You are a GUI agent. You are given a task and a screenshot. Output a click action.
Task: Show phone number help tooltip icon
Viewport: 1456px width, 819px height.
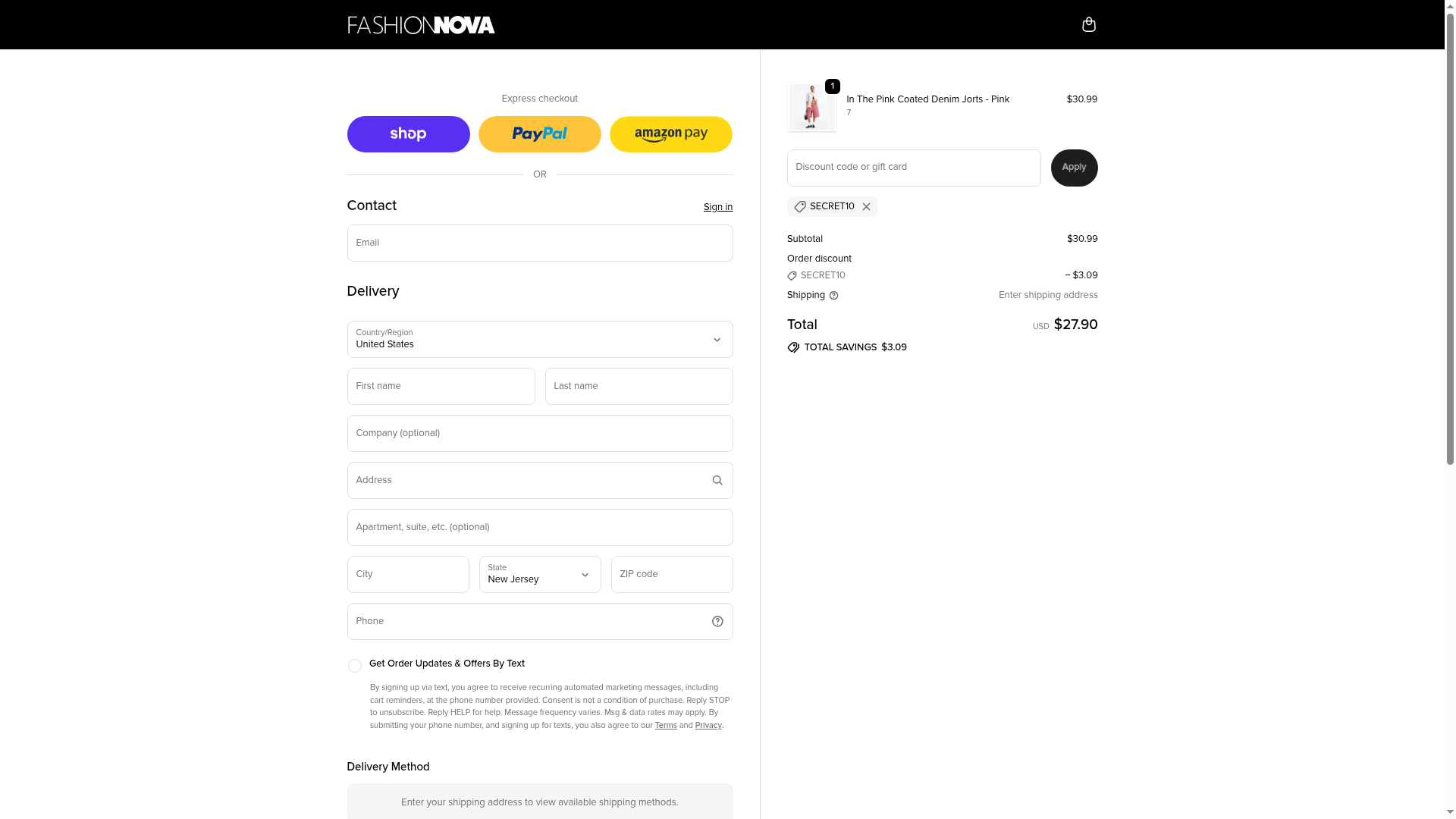pyautogui.click(x=717, y=622)
